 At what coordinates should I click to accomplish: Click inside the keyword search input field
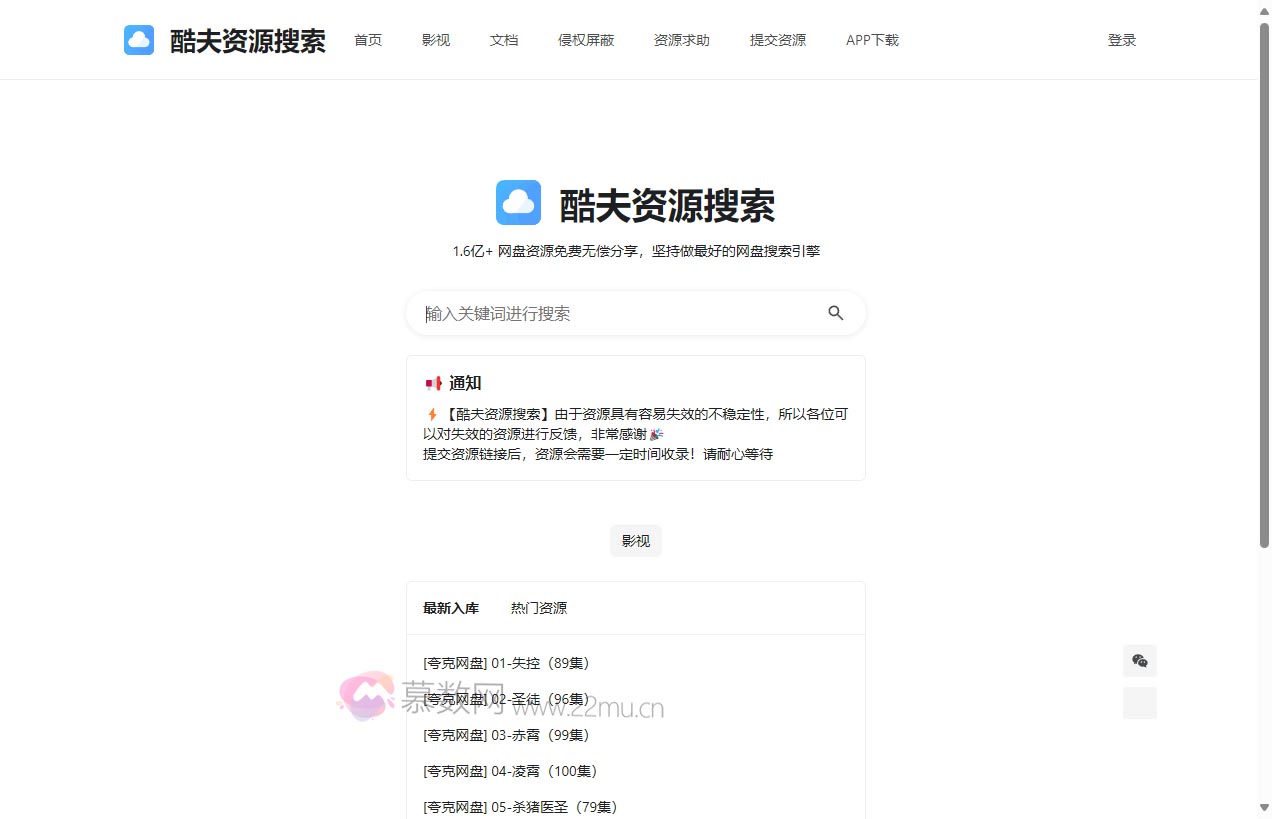pyautogui.click(x=600, y=313)
